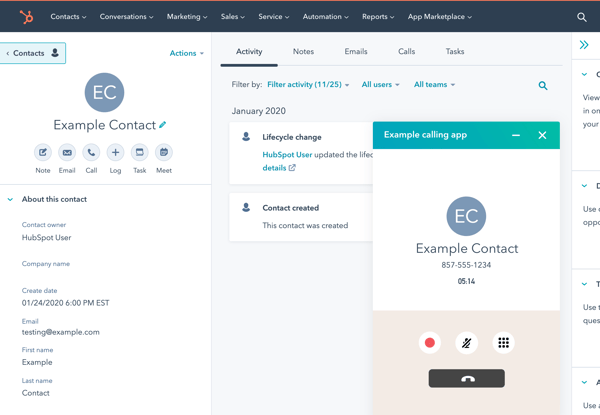This screenshot has width=600, height=415.
Task: Open the global search magnifier in top bar
Action: [582, 17]
